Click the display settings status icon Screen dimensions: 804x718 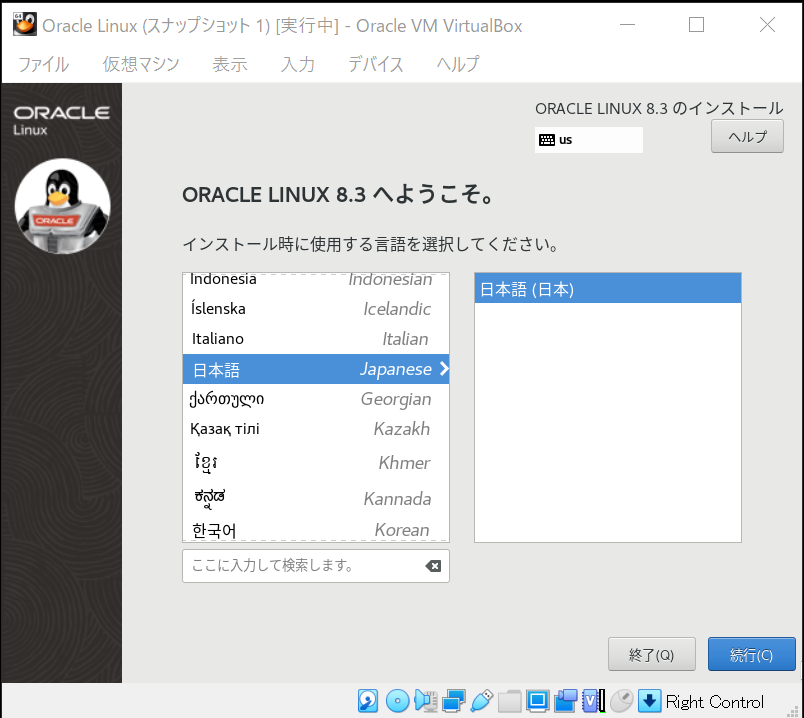pyautogui.click(x=538, y=701)
